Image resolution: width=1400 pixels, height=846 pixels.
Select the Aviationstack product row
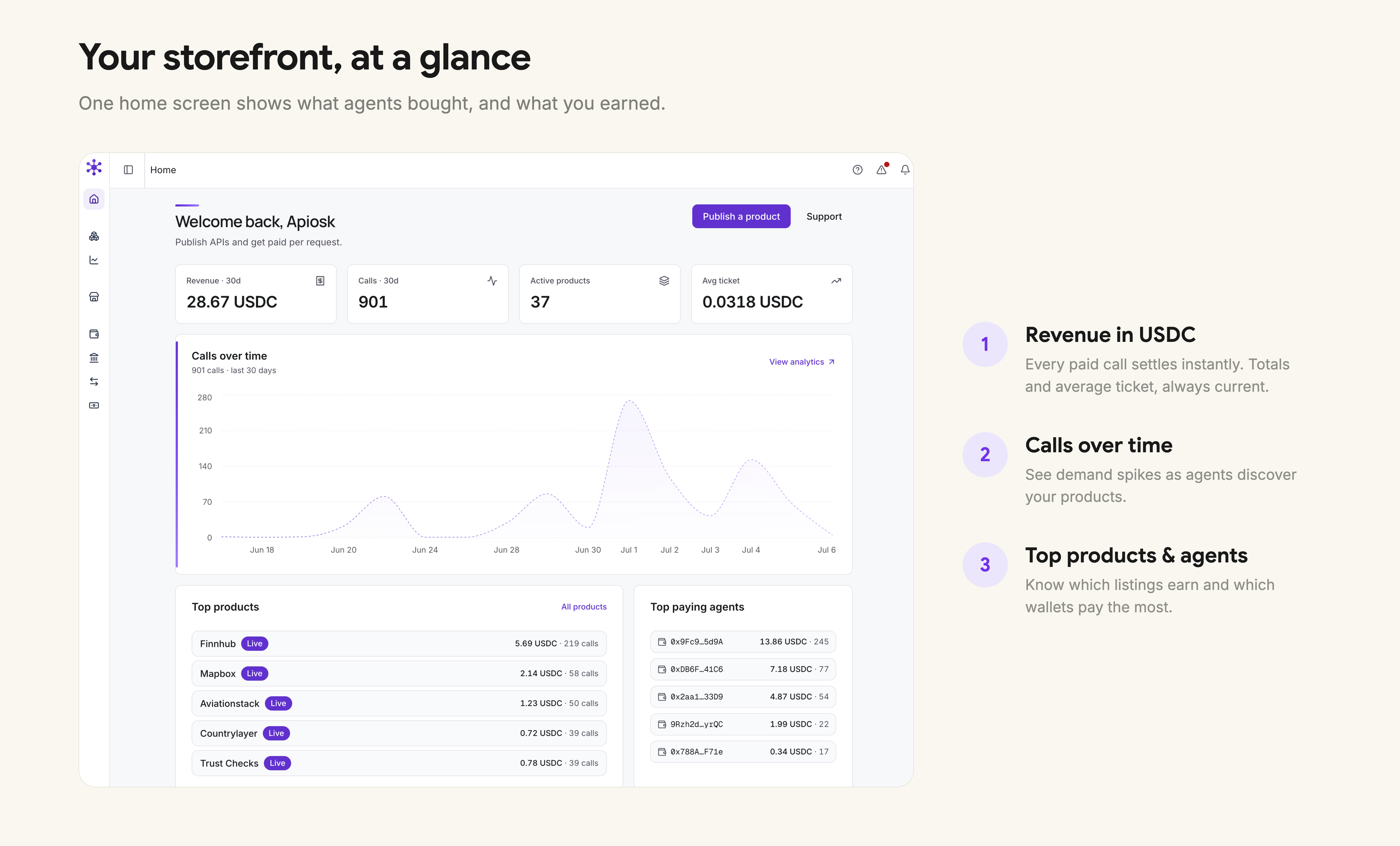pos(399,703)
